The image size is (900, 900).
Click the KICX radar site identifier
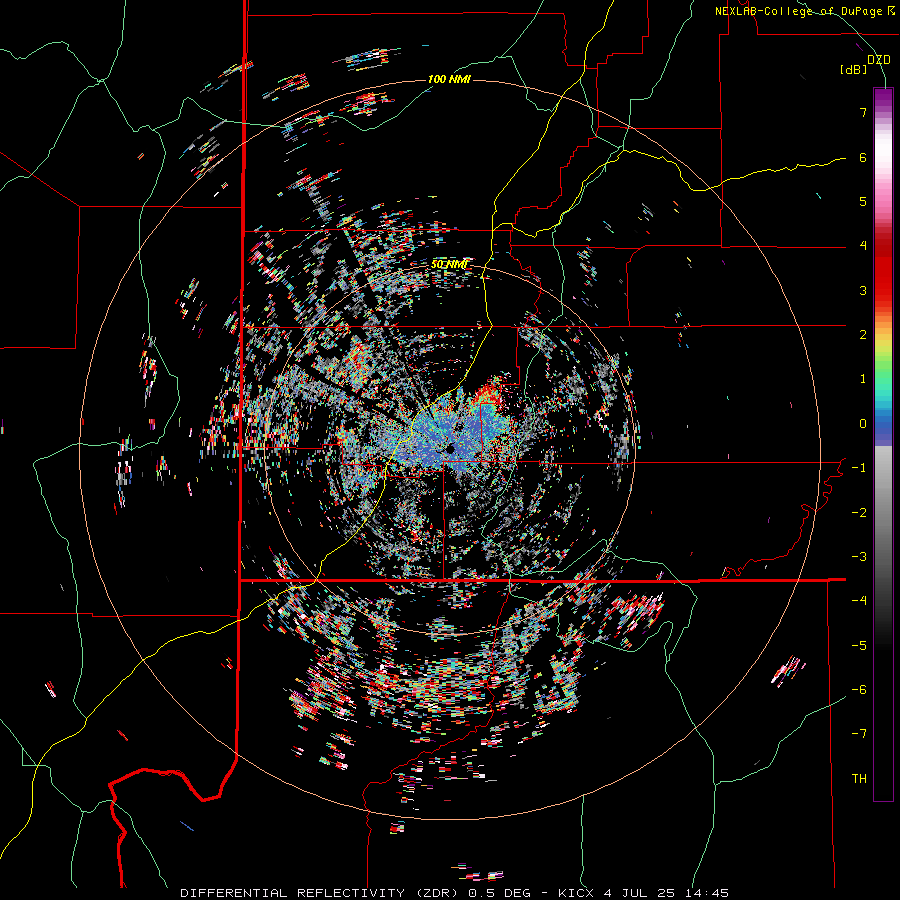coord(577,893)
